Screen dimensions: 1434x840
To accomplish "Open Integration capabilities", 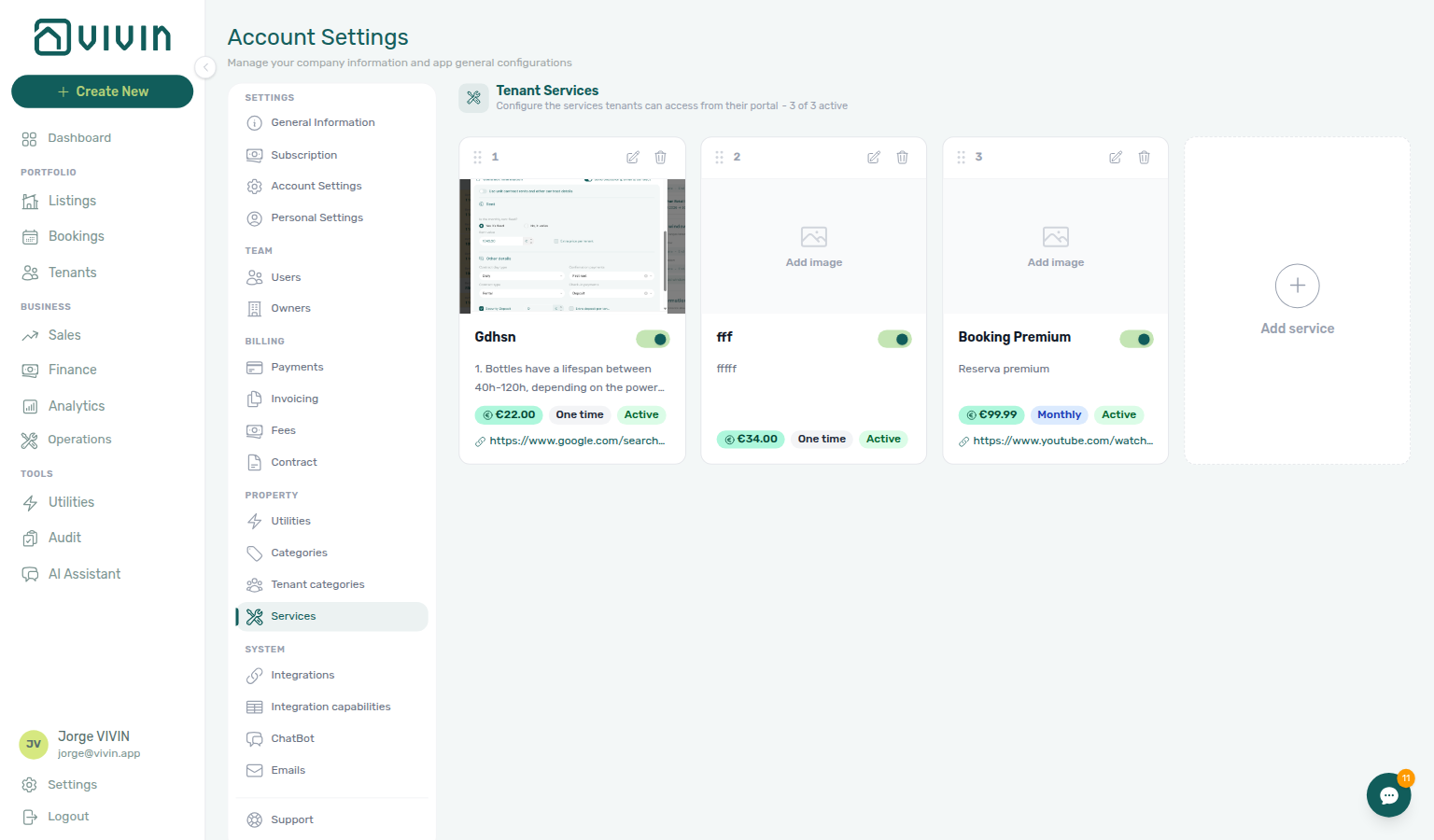I will point(330,707).
